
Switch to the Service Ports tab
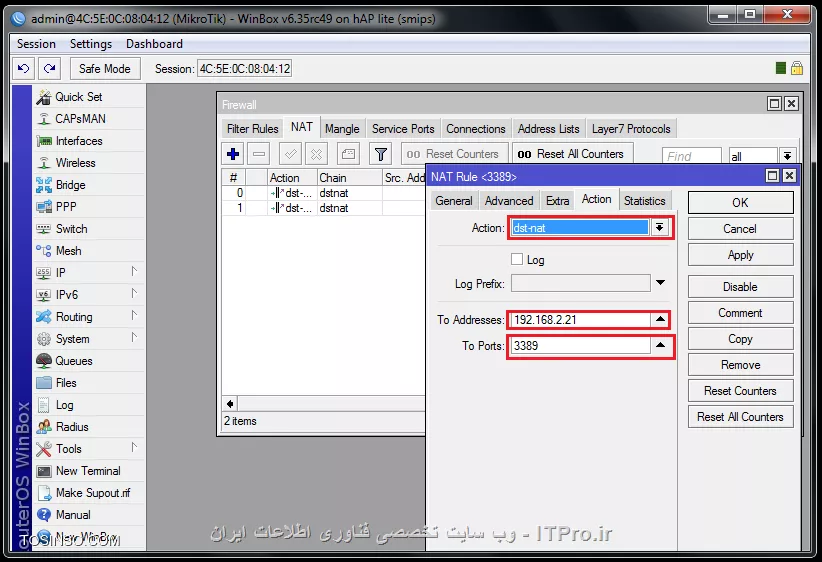(403, 129)
